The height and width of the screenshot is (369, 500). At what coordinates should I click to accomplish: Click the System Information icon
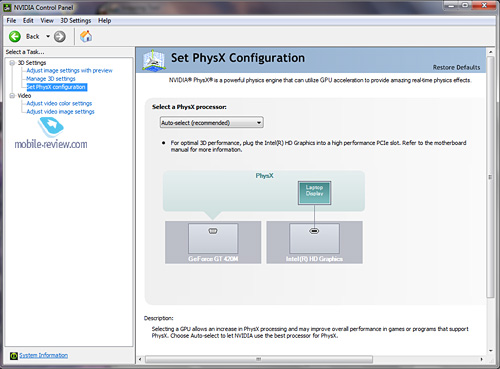click(x=14, y=356)
